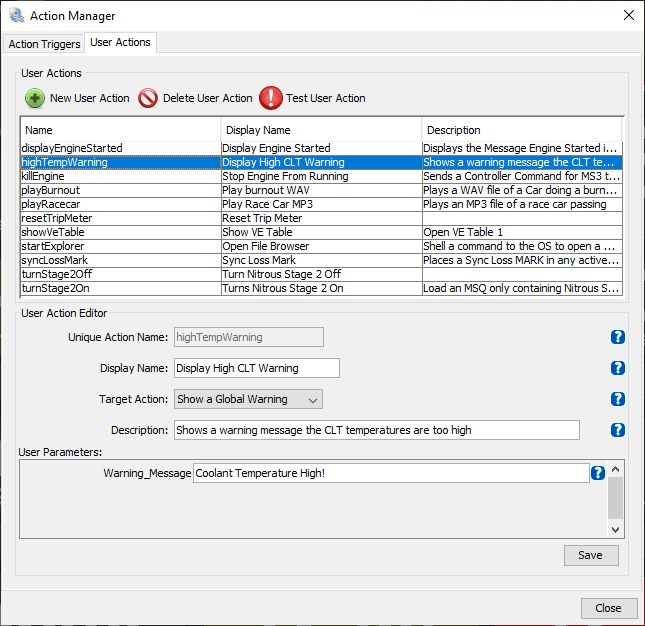Click the User Parameters scrollbar up arrow
The width and height of the screenshot is (645, 626).
pos(615,469)
